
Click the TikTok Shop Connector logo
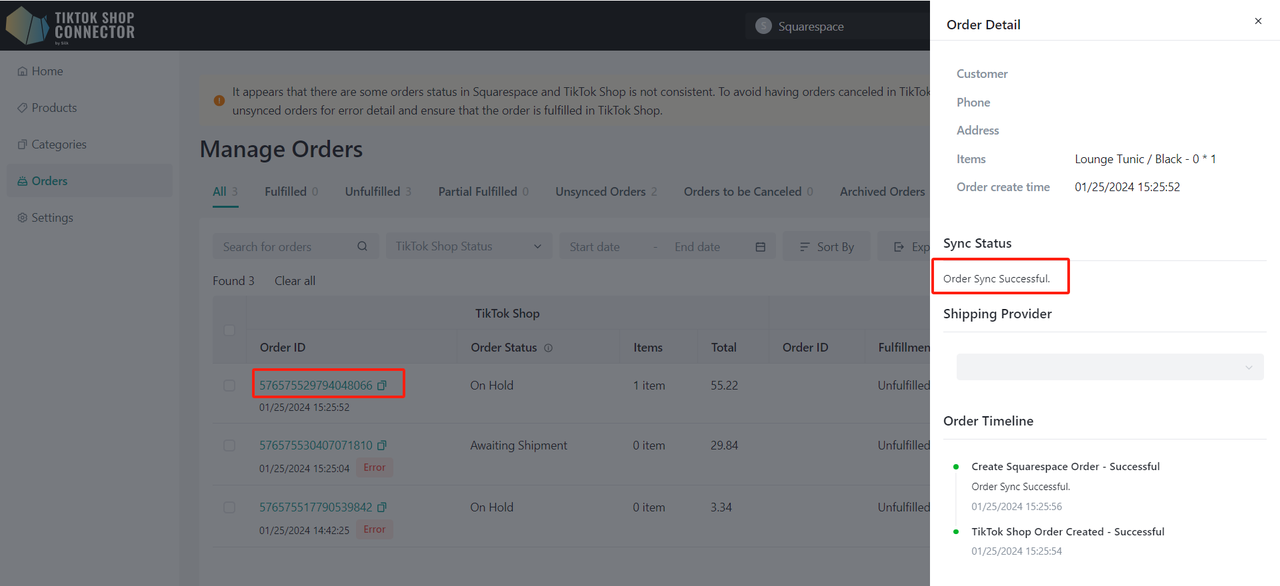[71, 25]
